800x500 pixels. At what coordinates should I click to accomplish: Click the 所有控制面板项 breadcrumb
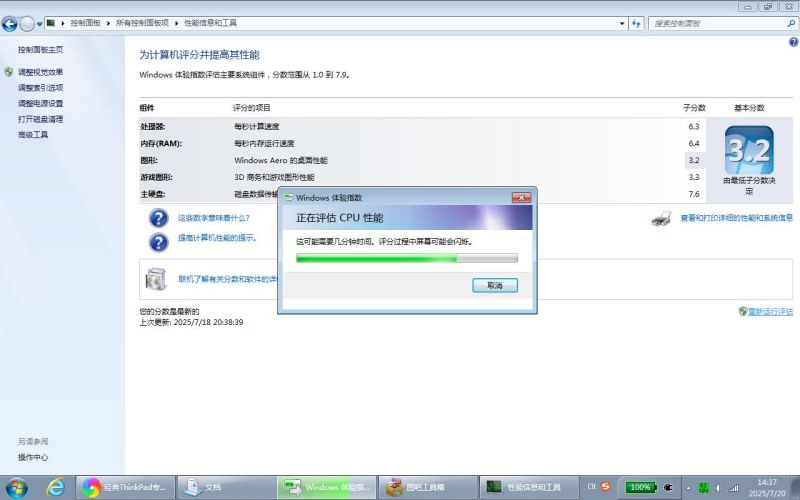pyautogui.click(x=142, y=23)
